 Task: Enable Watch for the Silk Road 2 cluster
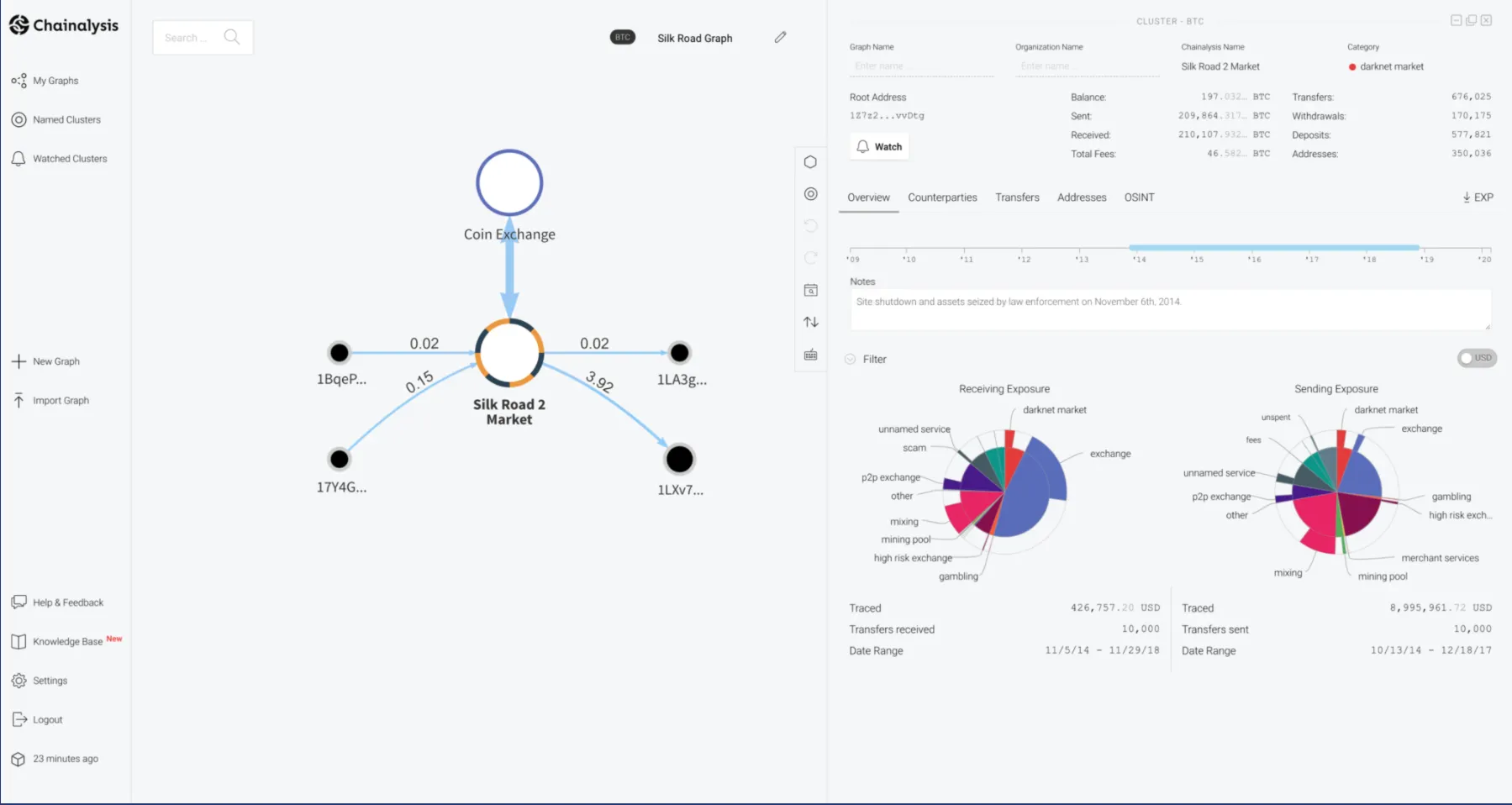click(x=878, y=145)
